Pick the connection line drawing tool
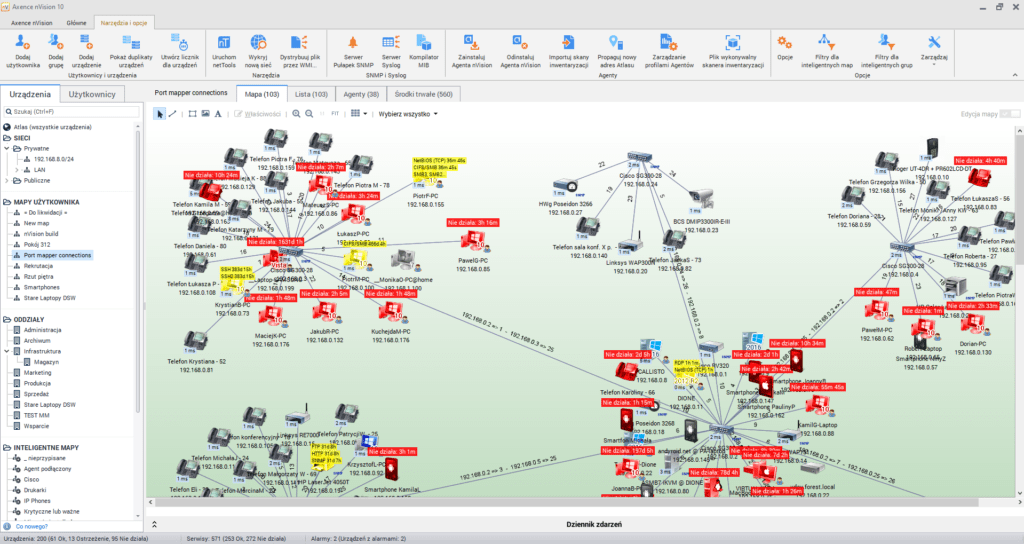 pyautogui.click(x=173, y=114)
